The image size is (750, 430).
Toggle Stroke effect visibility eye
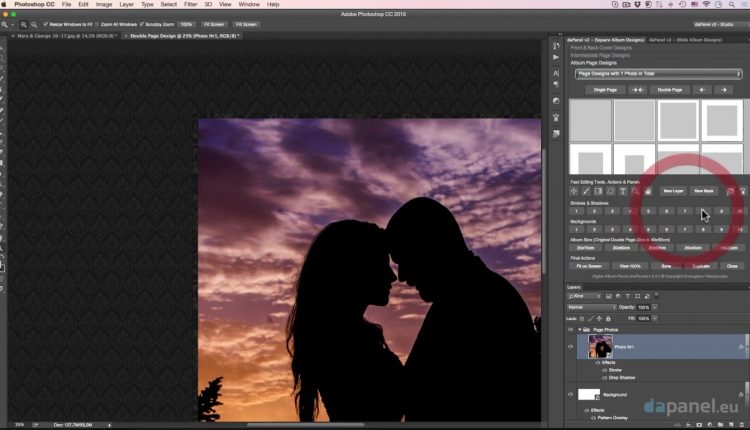605,370
